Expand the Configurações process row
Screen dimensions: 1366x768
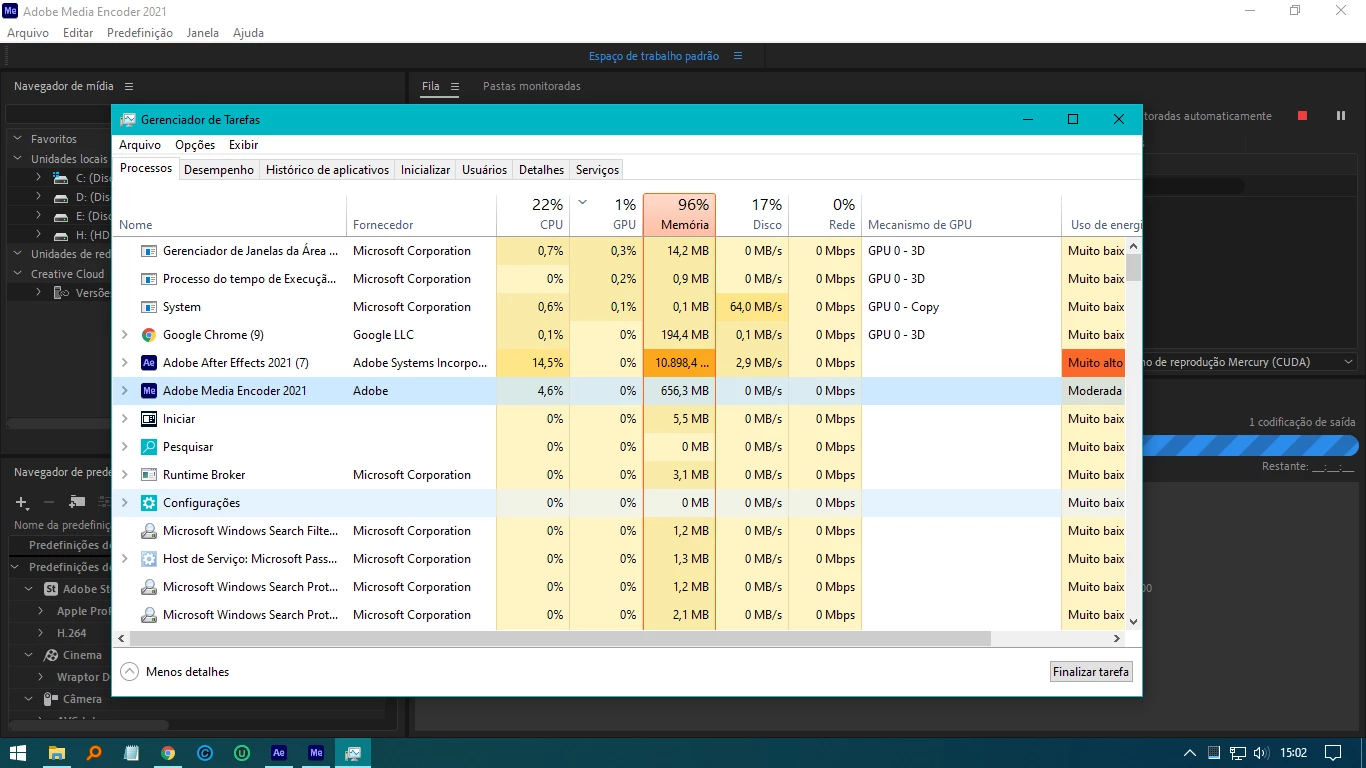tap(124, 503)
